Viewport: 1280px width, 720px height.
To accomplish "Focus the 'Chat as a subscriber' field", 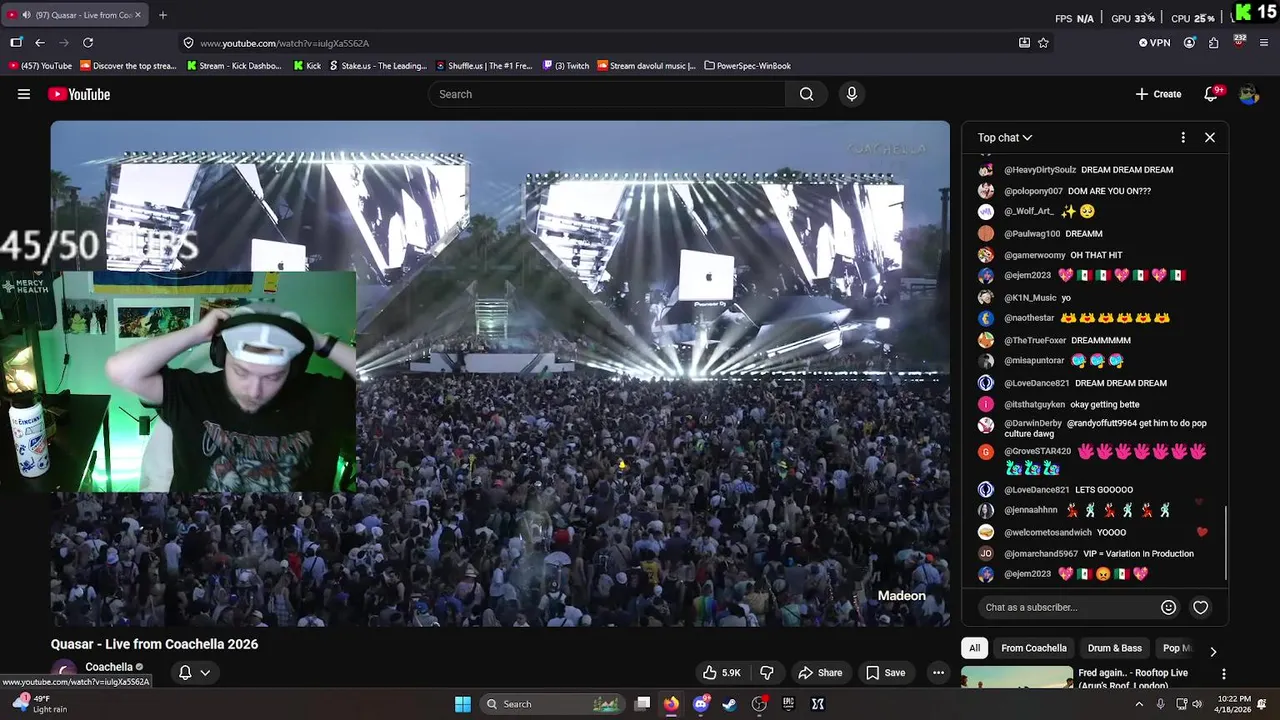I will coord(1068,607).
